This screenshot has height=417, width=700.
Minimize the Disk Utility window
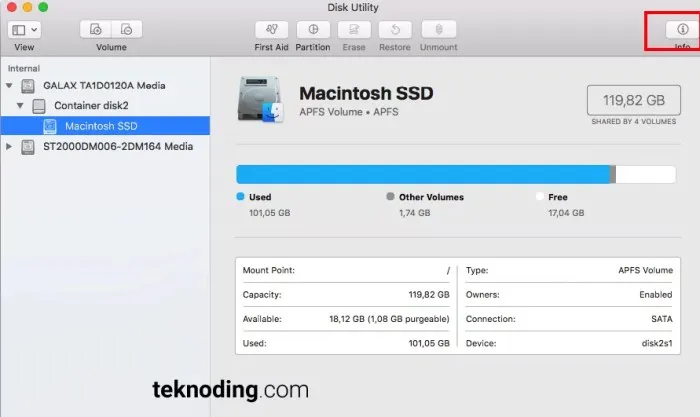pyautogui.click(x=27, y=7)
